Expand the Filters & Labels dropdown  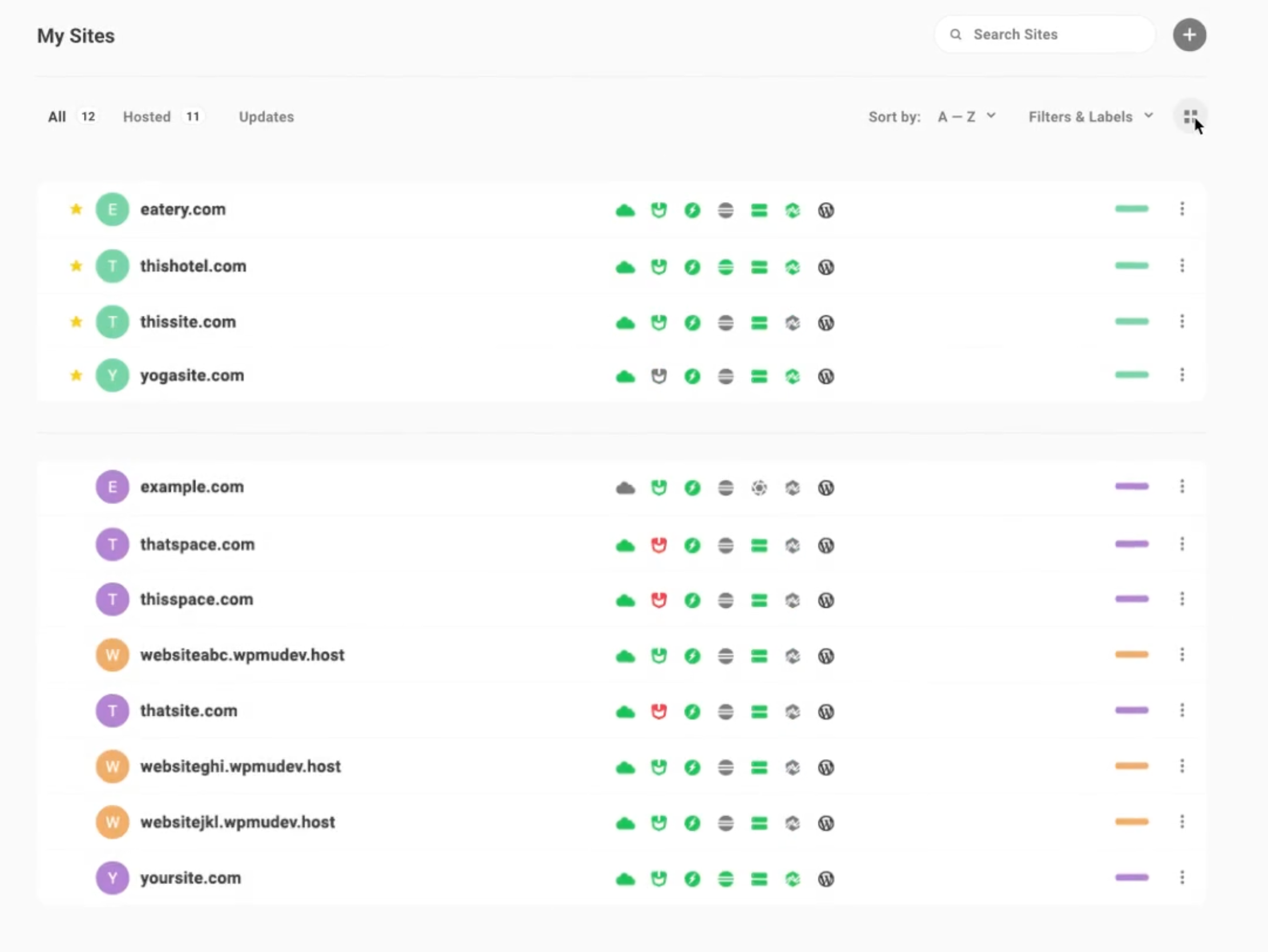point(1091,117)
